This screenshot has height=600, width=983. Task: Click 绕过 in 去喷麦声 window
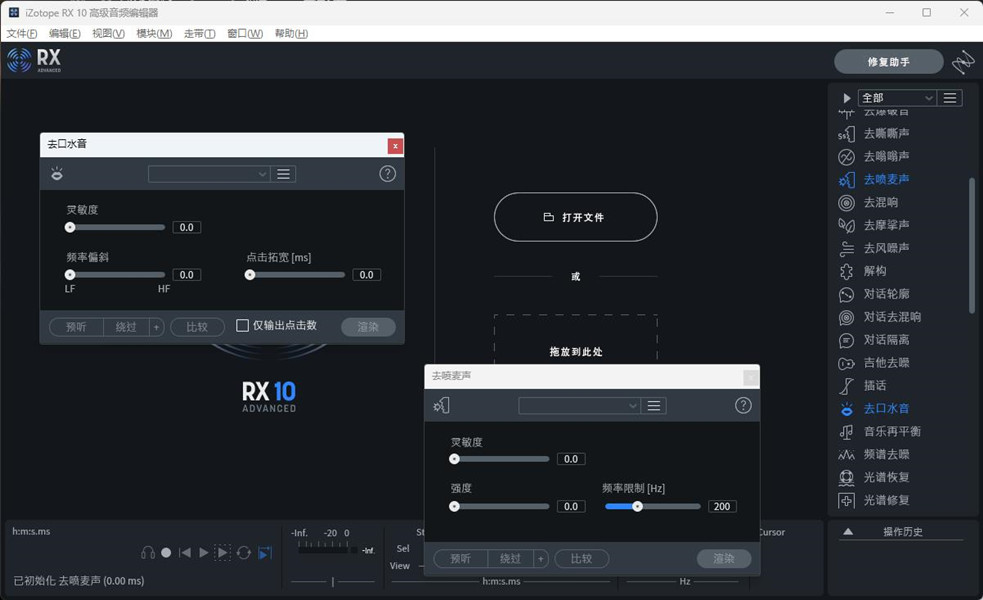[510, 559]
